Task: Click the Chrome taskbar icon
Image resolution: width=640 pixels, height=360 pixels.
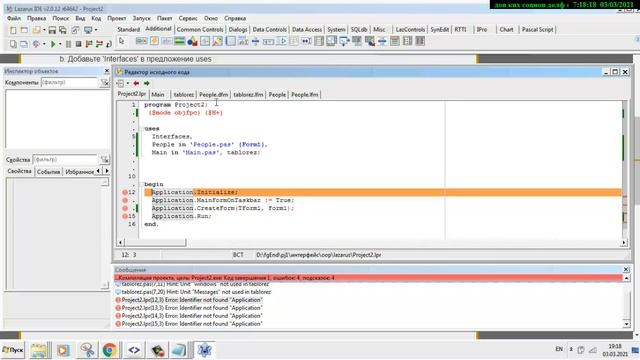Action: 109,350
